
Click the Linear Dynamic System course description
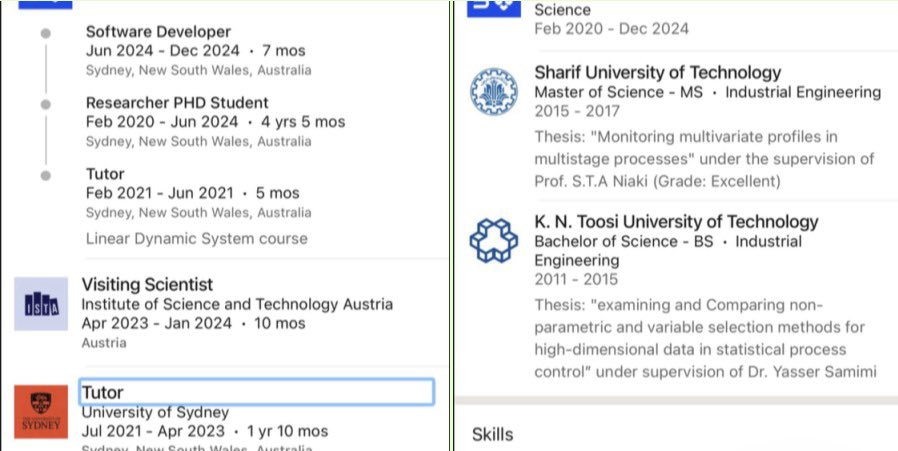[197, 238]
